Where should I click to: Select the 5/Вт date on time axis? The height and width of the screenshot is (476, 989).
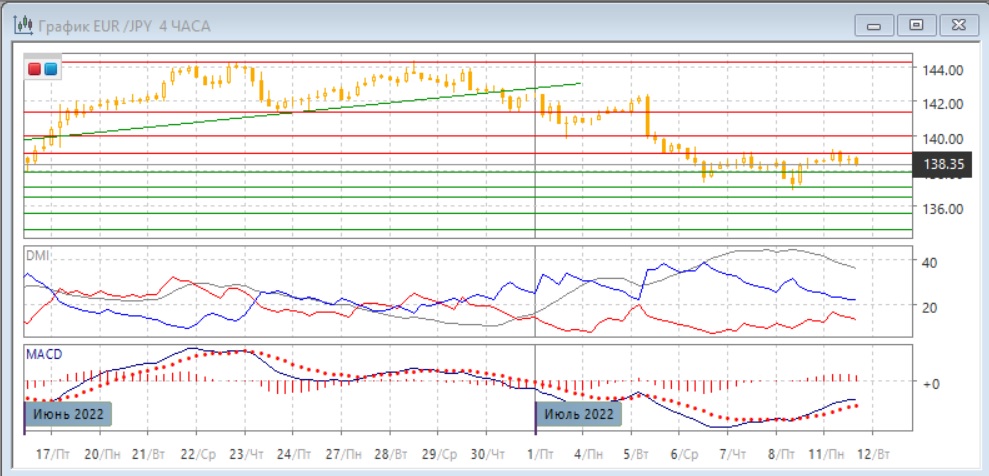coord(634,452)
